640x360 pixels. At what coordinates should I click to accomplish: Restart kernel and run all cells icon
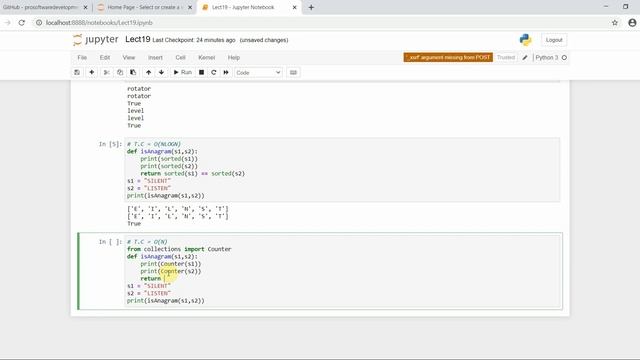226,72
